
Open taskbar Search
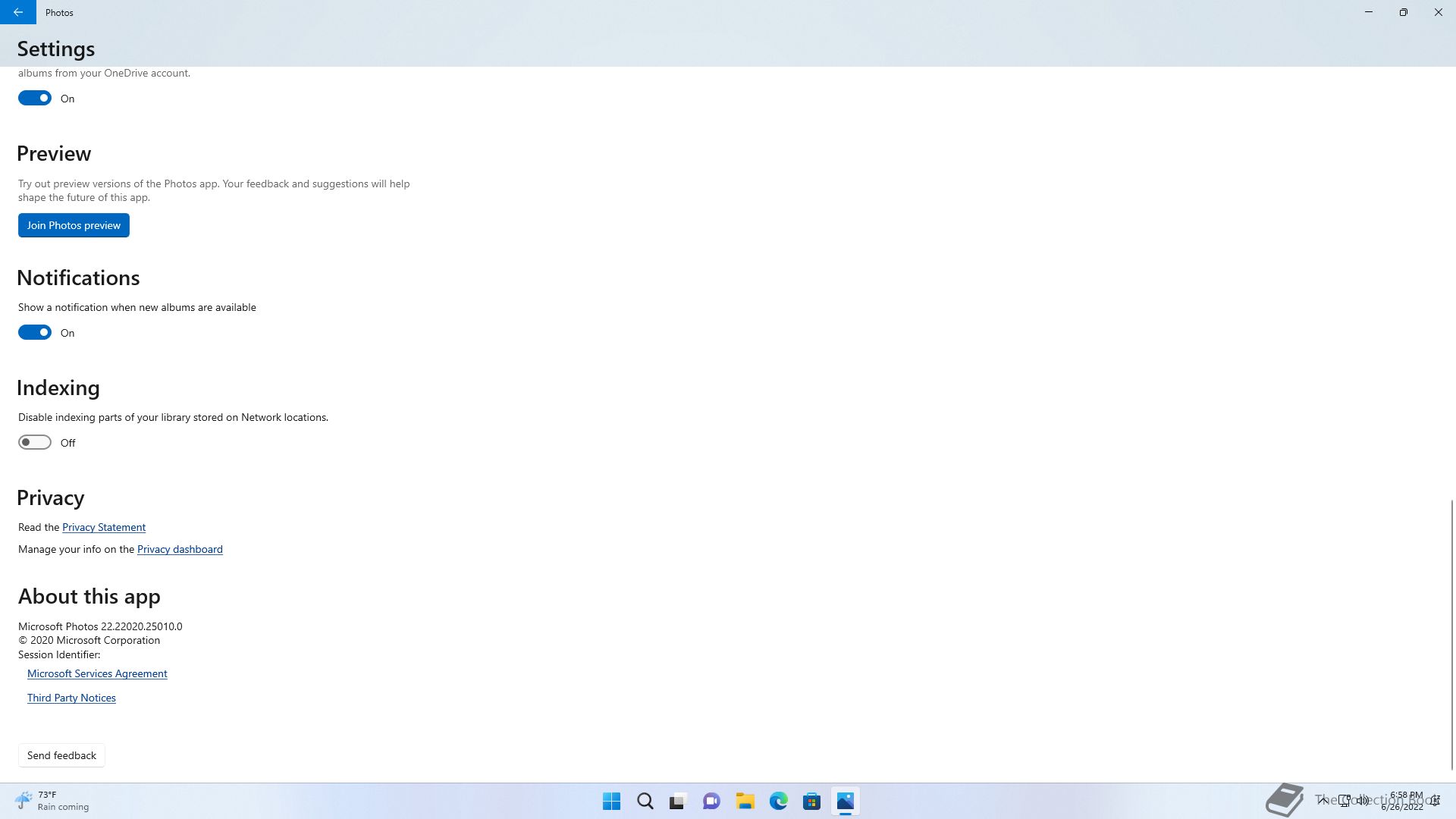click(645, 801)
